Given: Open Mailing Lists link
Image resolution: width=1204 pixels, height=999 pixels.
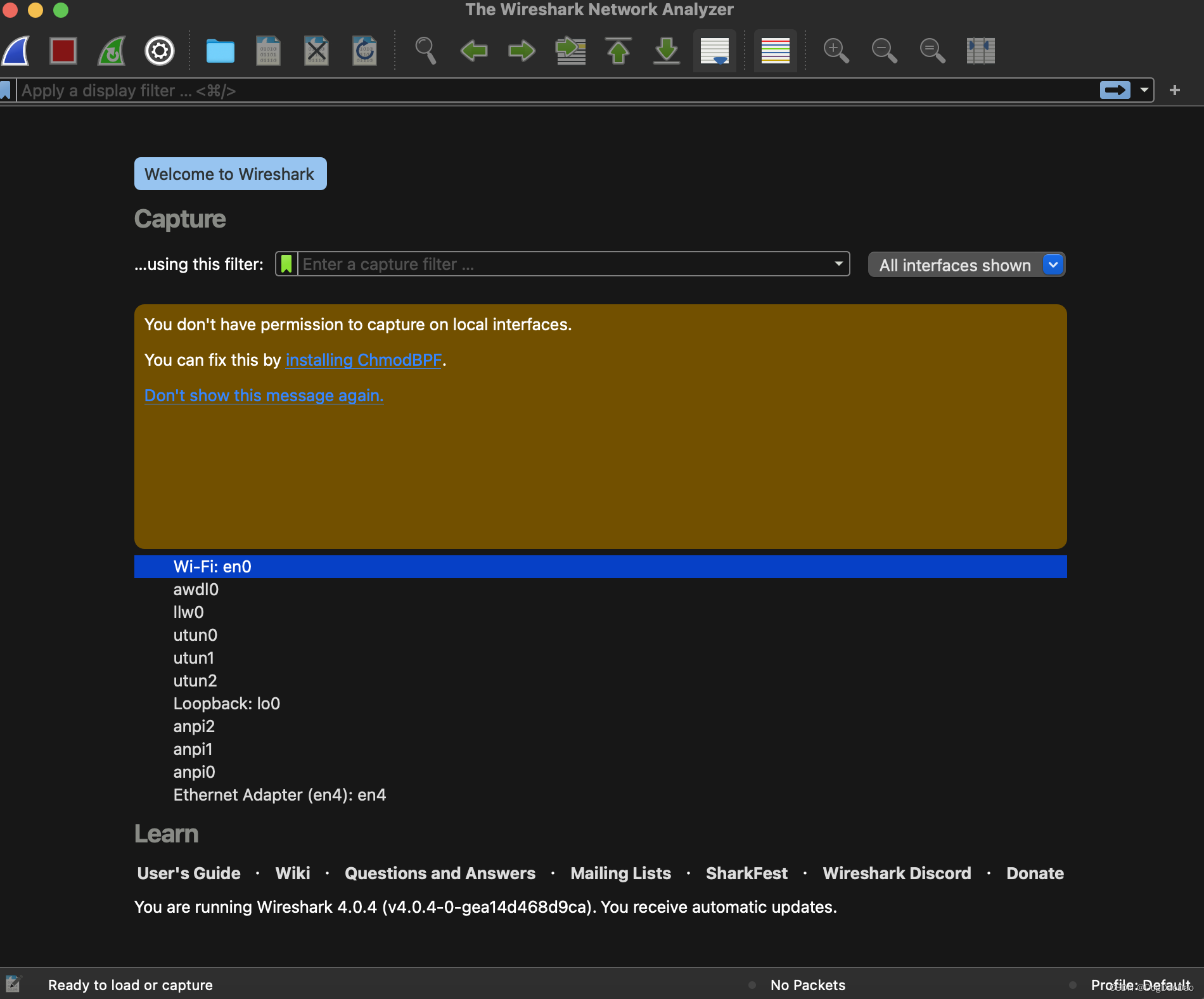Looking at the screenshot, I should pos(620,873).
